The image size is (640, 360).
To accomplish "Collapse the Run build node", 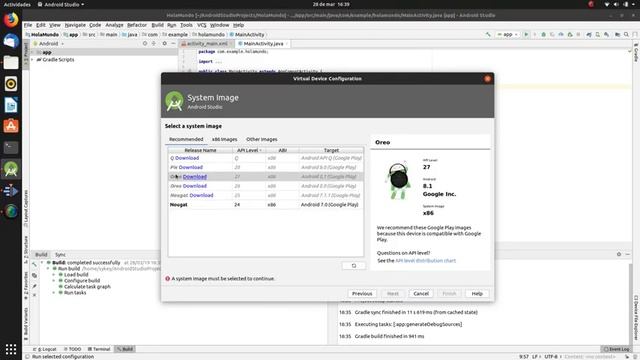I will click(x=48, y=269).
